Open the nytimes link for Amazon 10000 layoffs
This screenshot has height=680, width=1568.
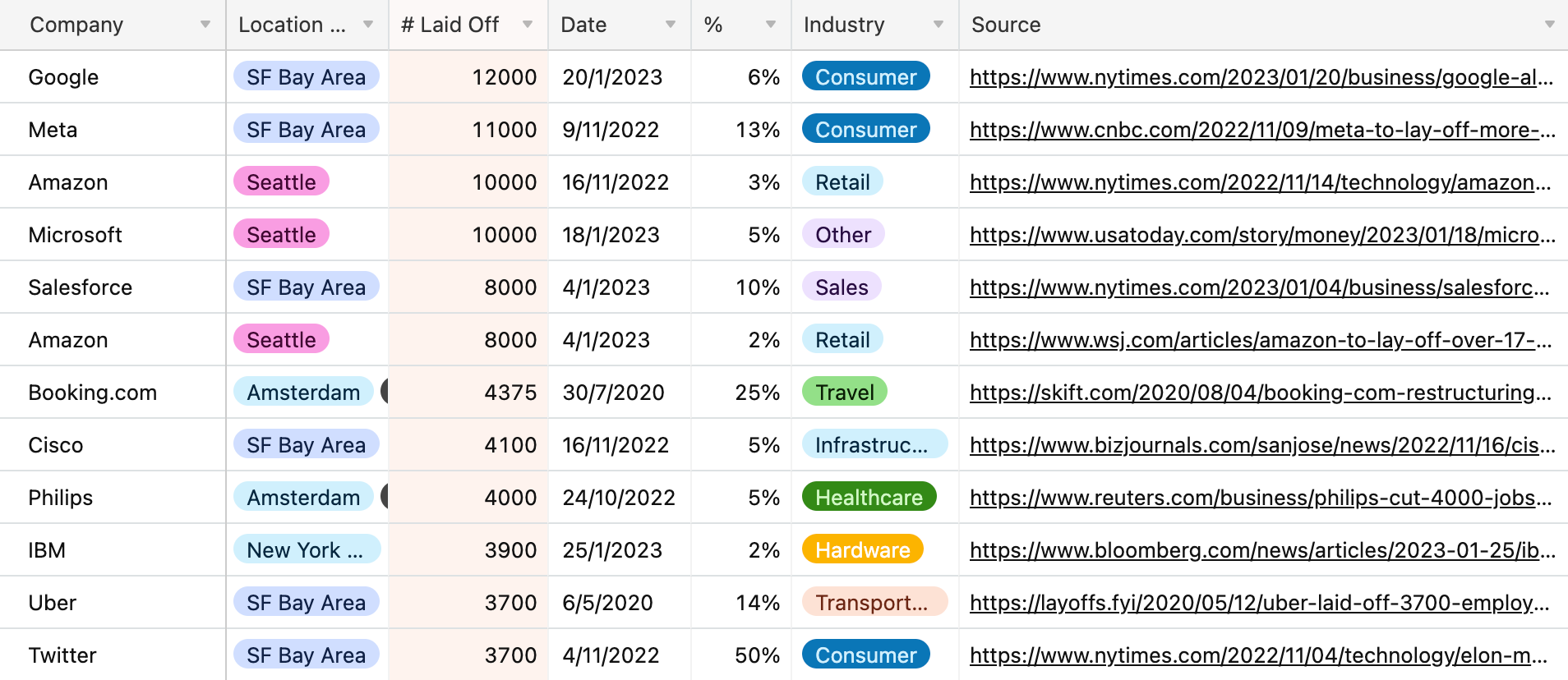[x=1261, y=182]
